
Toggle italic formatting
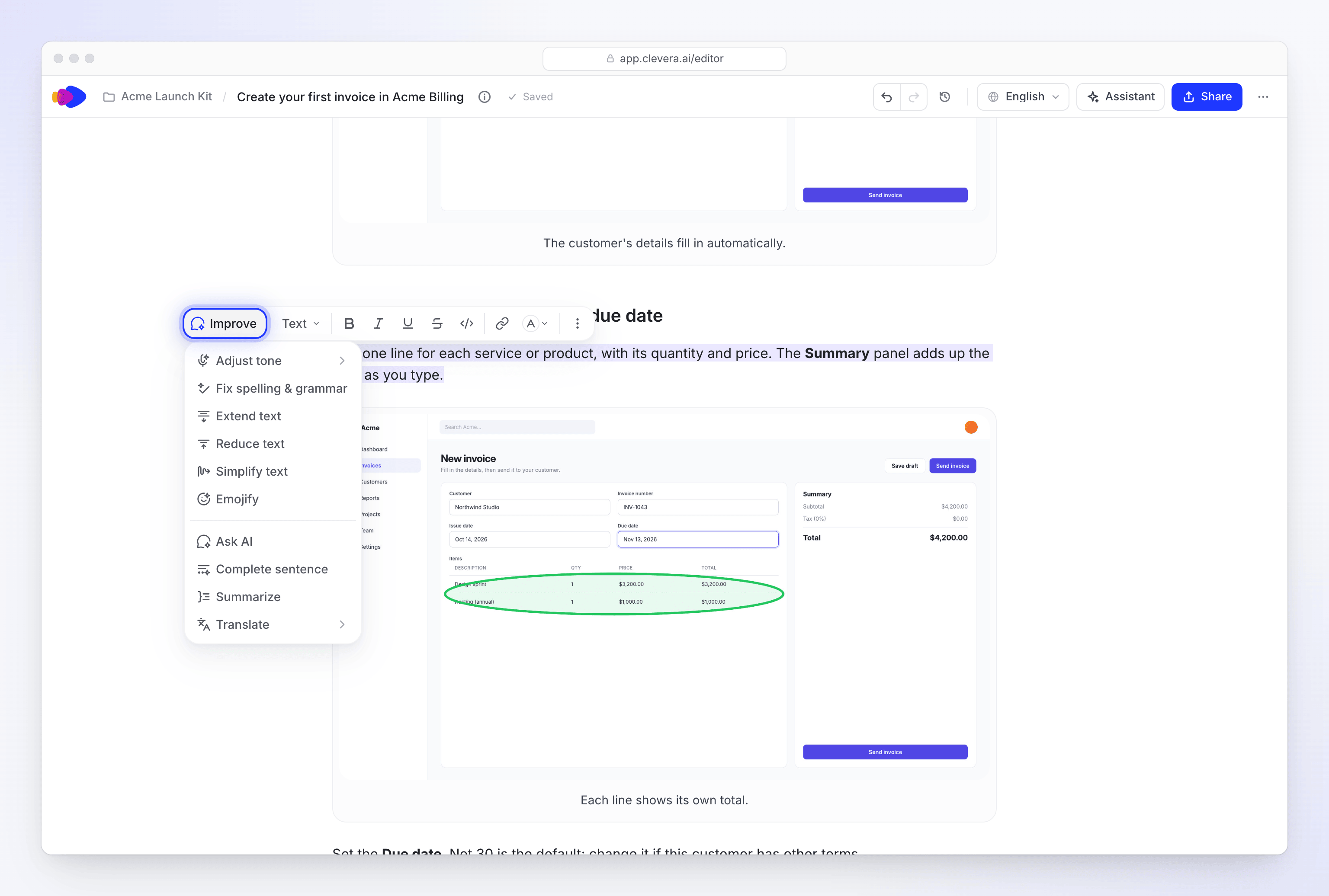pyautogui.click(x=378, y=323)
